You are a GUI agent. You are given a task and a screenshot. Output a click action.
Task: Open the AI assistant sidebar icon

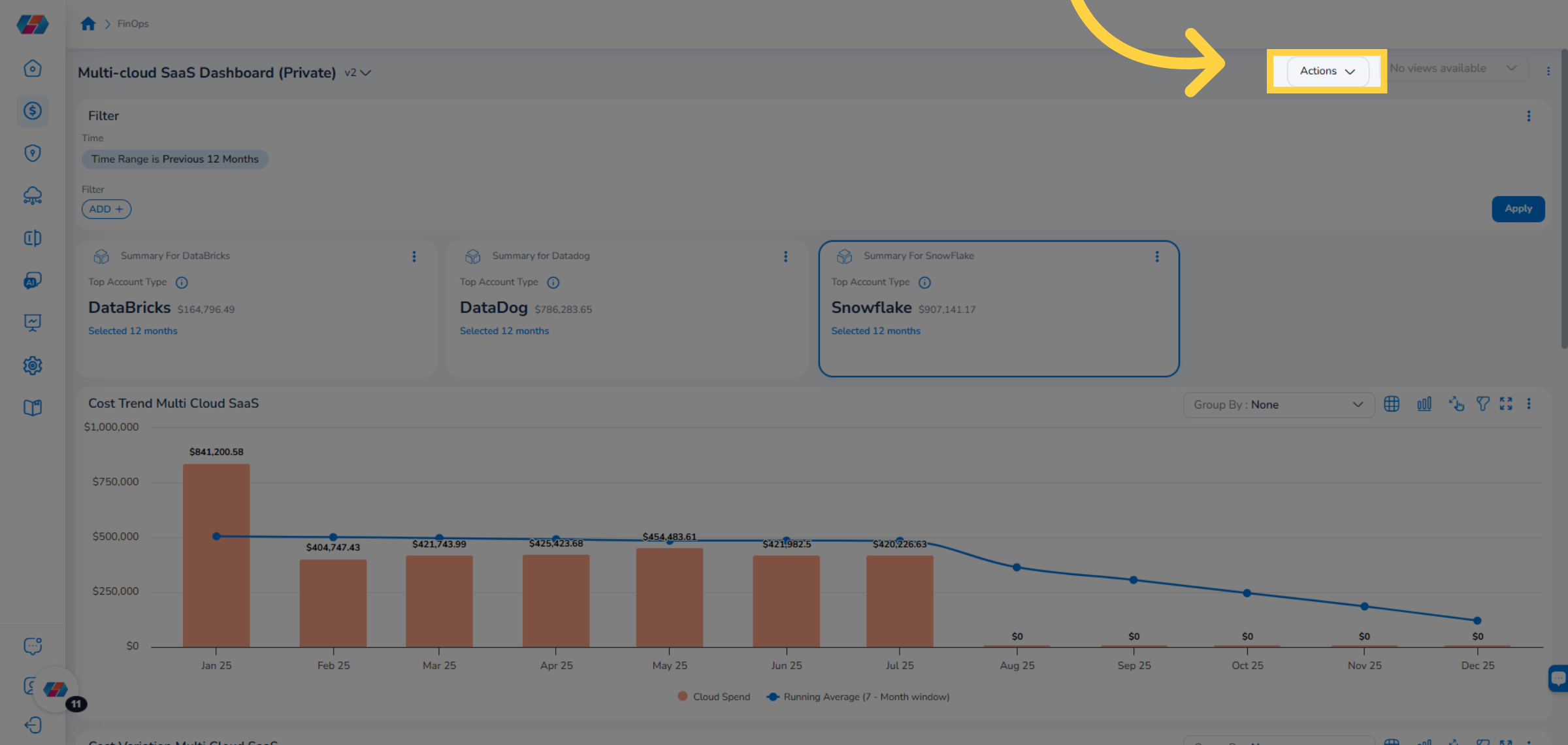(x=33, y=280)
